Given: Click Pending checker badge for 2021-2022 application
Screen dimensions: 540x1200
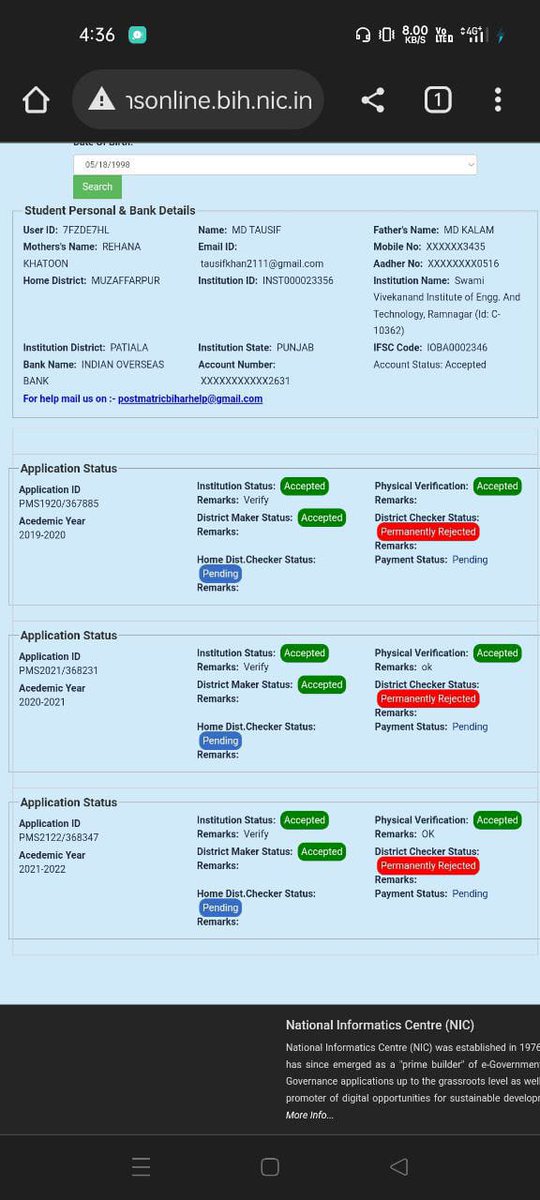Looking at the screenshot, I should 220,908.
